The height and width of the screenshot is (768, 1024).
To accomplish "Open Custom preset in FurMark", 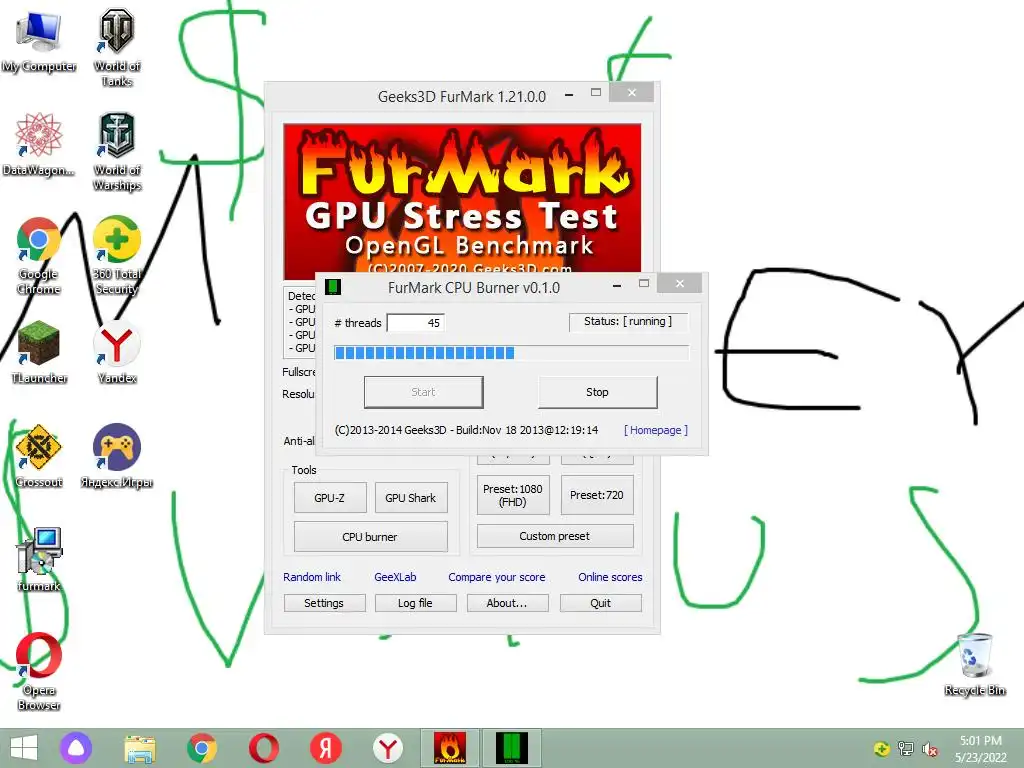I will point(554,536).
